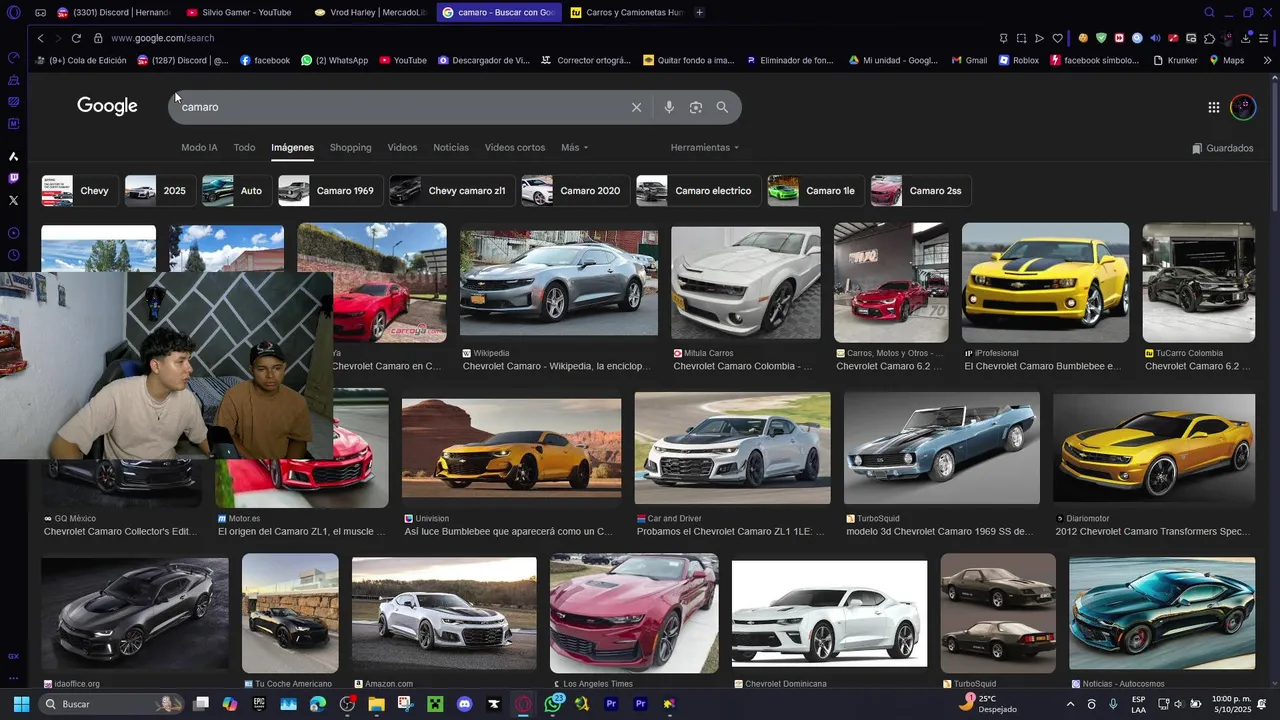Open the Chevrolet Dominicana white Camaro thumbnail

[829, 613]
